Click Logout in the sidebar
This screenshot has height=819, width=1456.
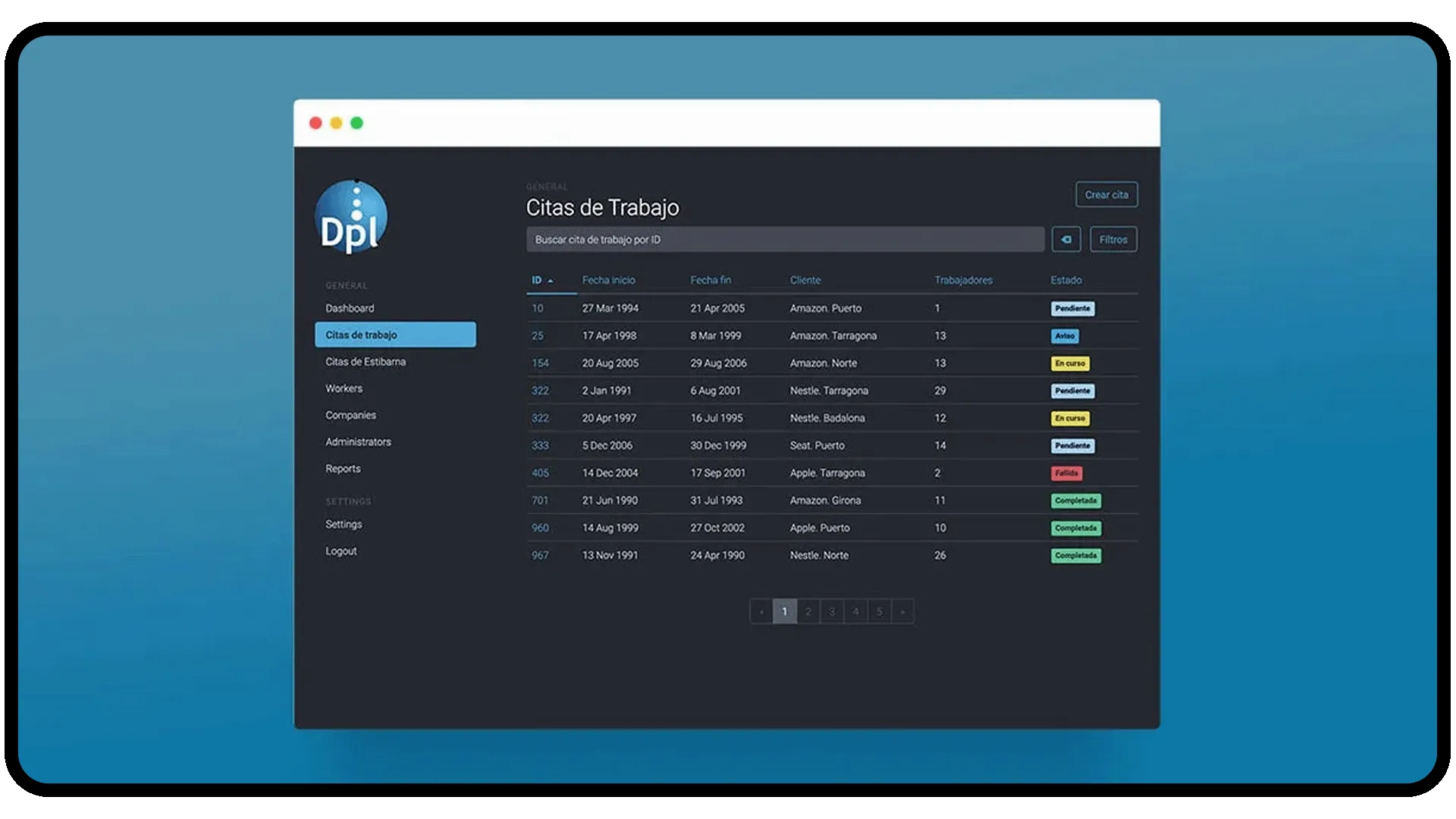click(340, 551)
